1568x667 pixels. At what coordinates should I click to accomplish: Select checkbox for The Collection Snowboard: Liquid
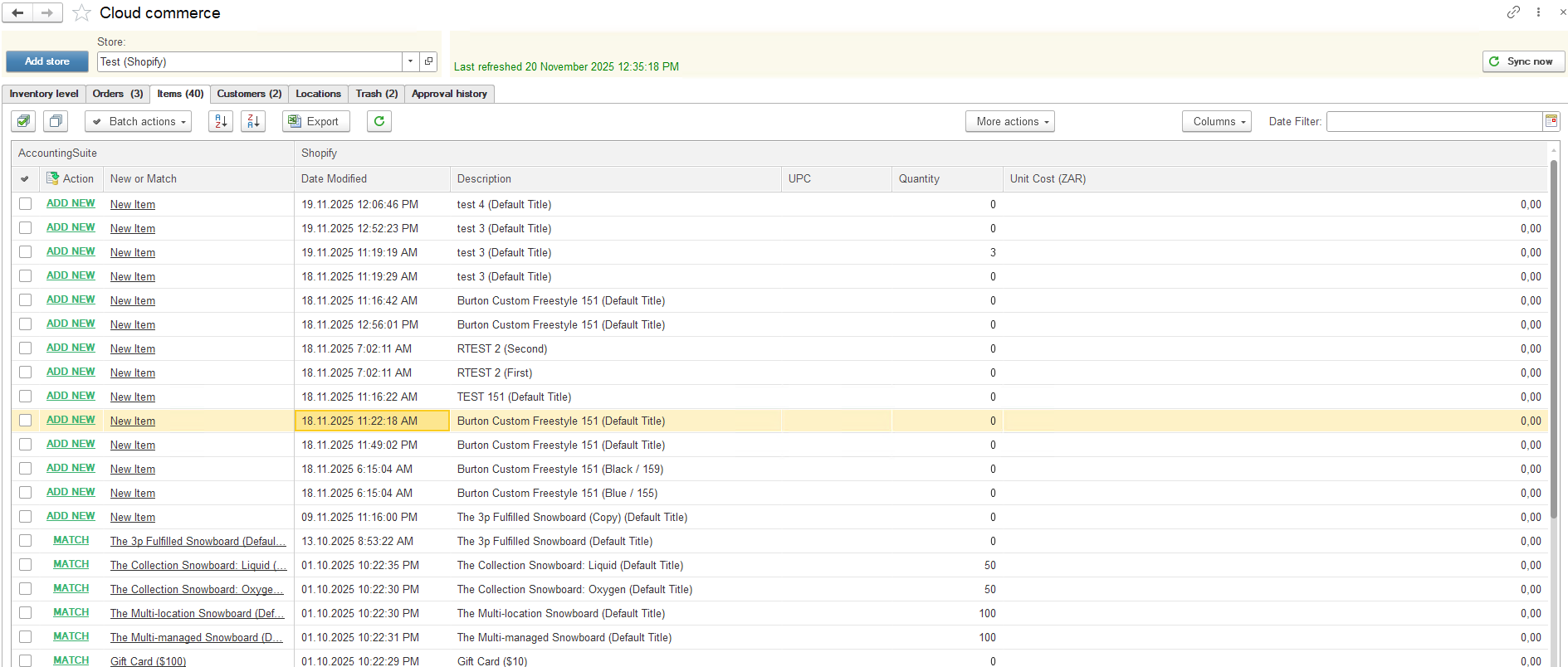pyautogui.click(x=26, y=565)
